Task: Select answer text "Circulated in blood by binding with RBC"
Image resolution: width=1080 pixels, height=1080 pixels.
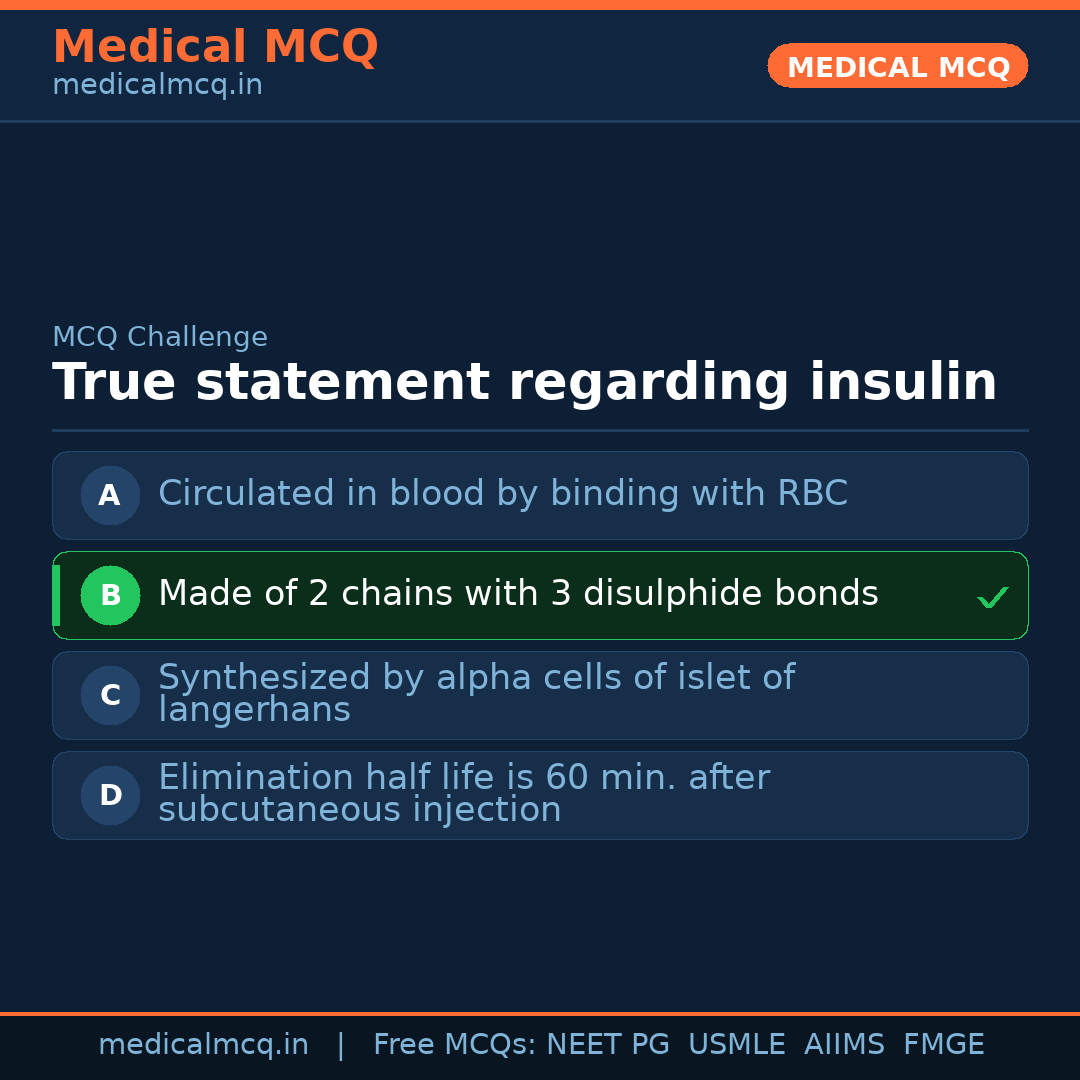Action: click(502, 494)
